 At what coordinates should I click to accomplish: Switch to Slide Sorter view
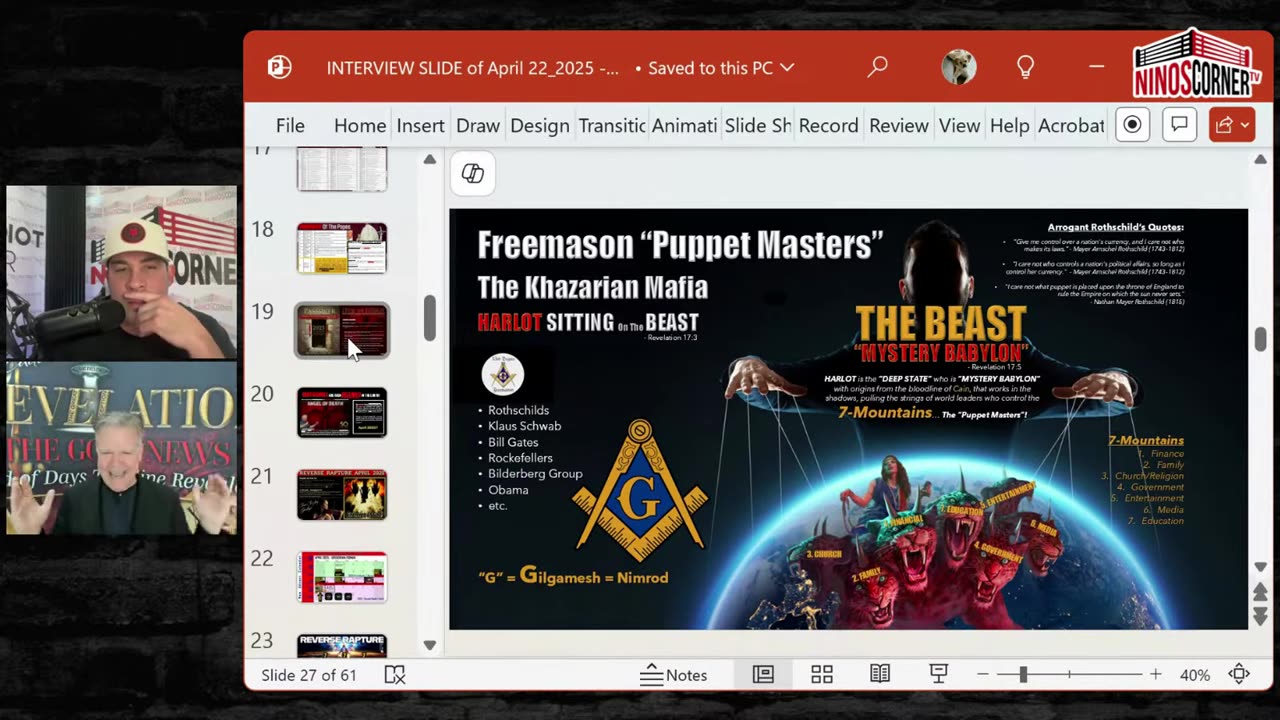(822, 675)
